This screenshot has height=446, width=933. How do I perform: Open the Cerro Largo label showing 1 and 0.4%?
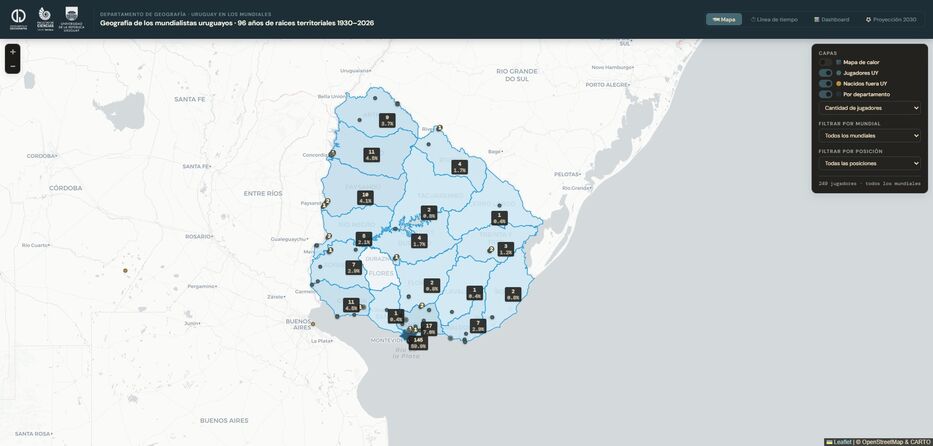[499, 218]
